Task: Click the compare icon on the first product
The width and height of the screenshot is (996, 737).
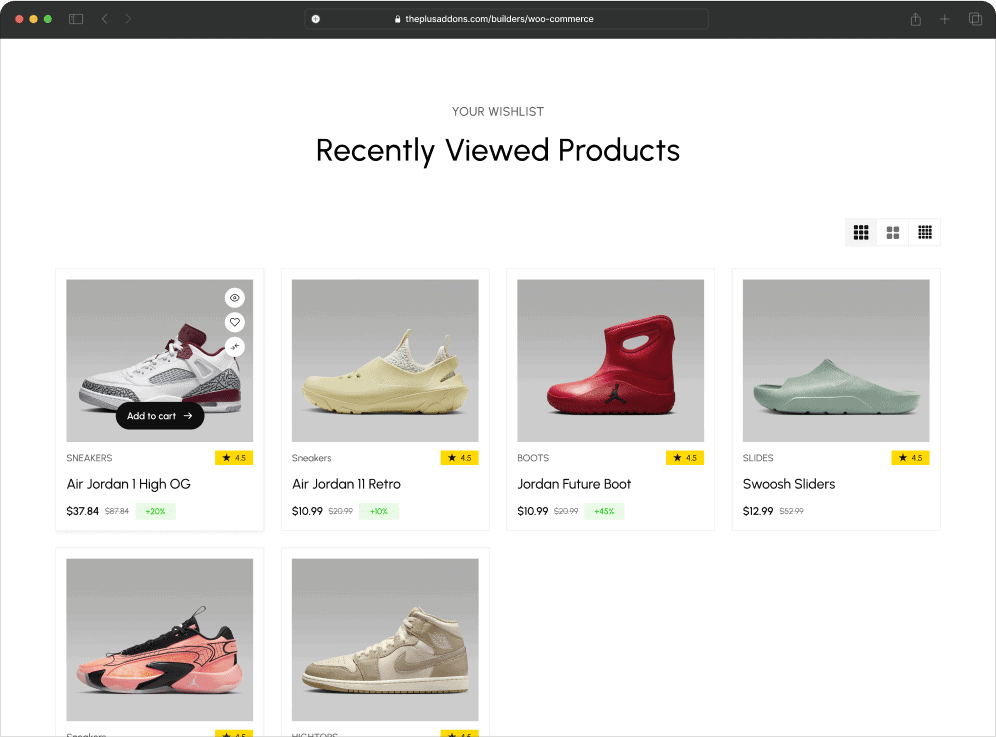Action: pyautogui.click(x=235, y=347)
